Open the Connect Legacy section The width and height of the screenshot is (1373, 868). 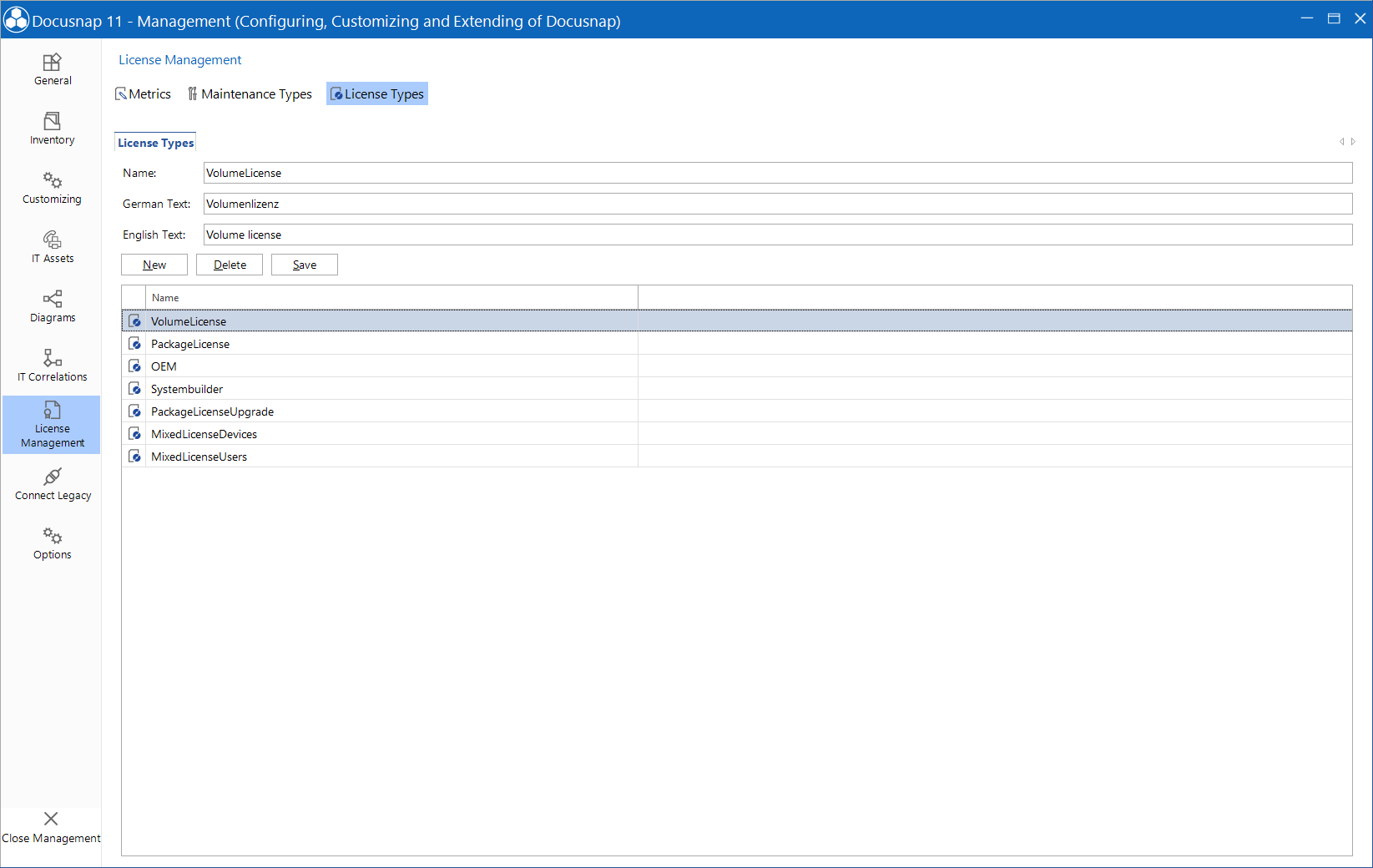coord(52,484)
